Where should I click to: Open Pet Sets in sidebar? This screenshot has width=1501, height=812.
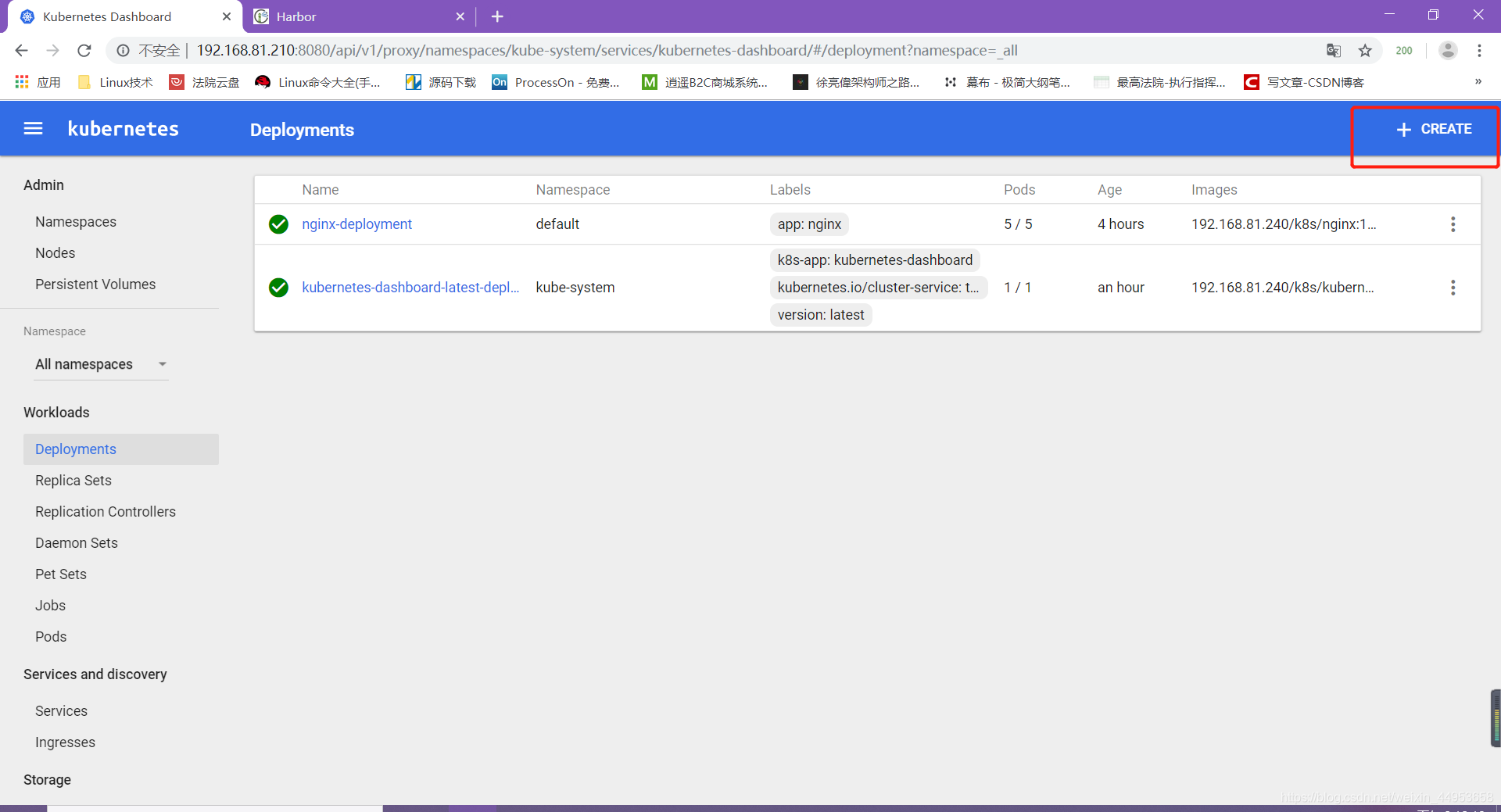[x=61, y=574]
